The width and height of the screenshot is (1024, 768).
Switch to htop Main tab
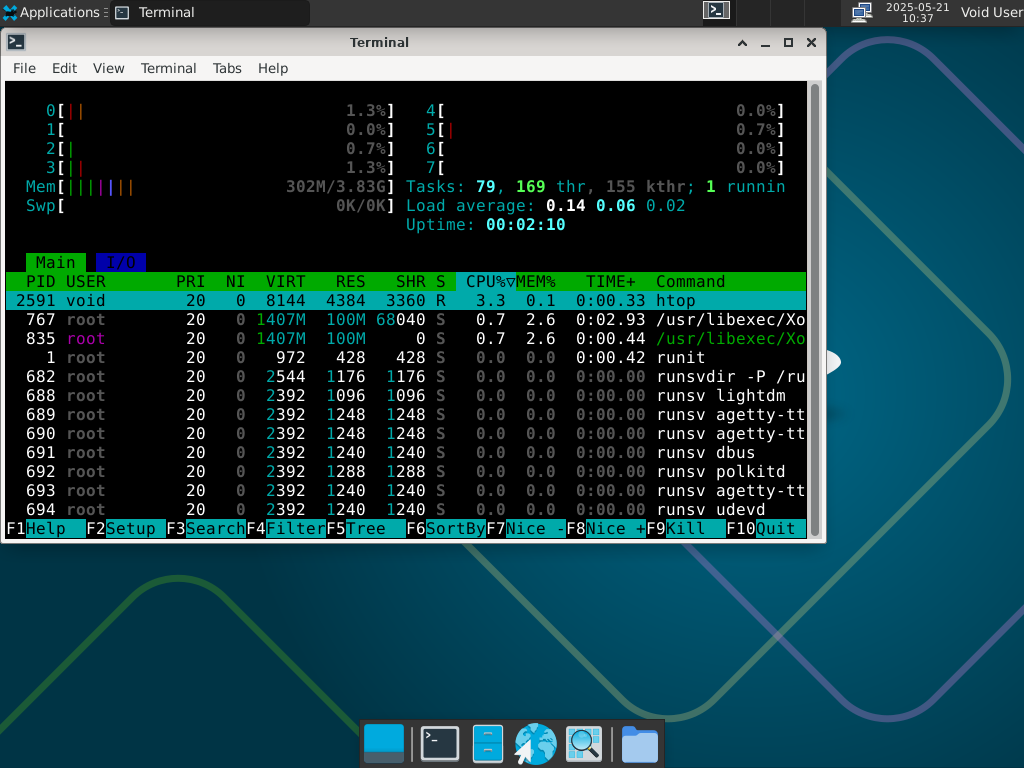click(x=56, y=263)
